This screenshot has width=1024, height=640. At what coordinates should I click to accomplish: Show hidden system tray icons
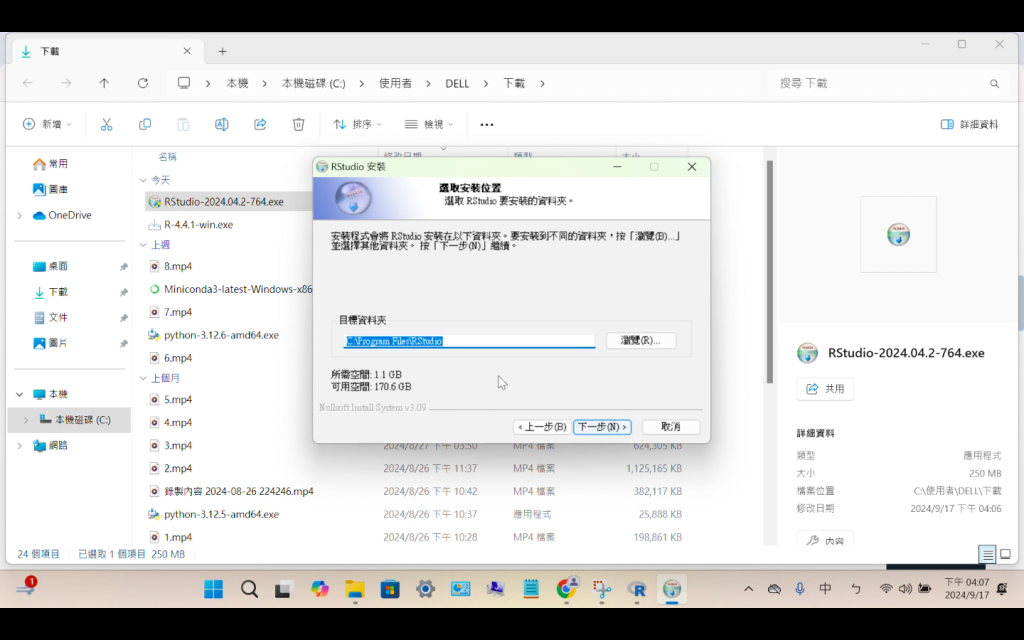(x=748, y=589)
